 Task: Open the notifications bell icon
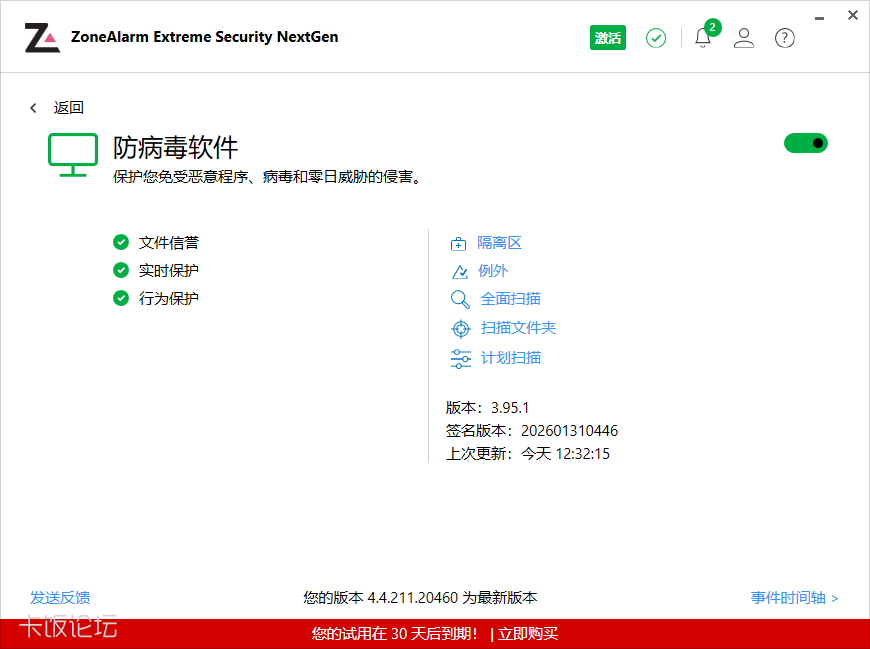pos(702,39)
